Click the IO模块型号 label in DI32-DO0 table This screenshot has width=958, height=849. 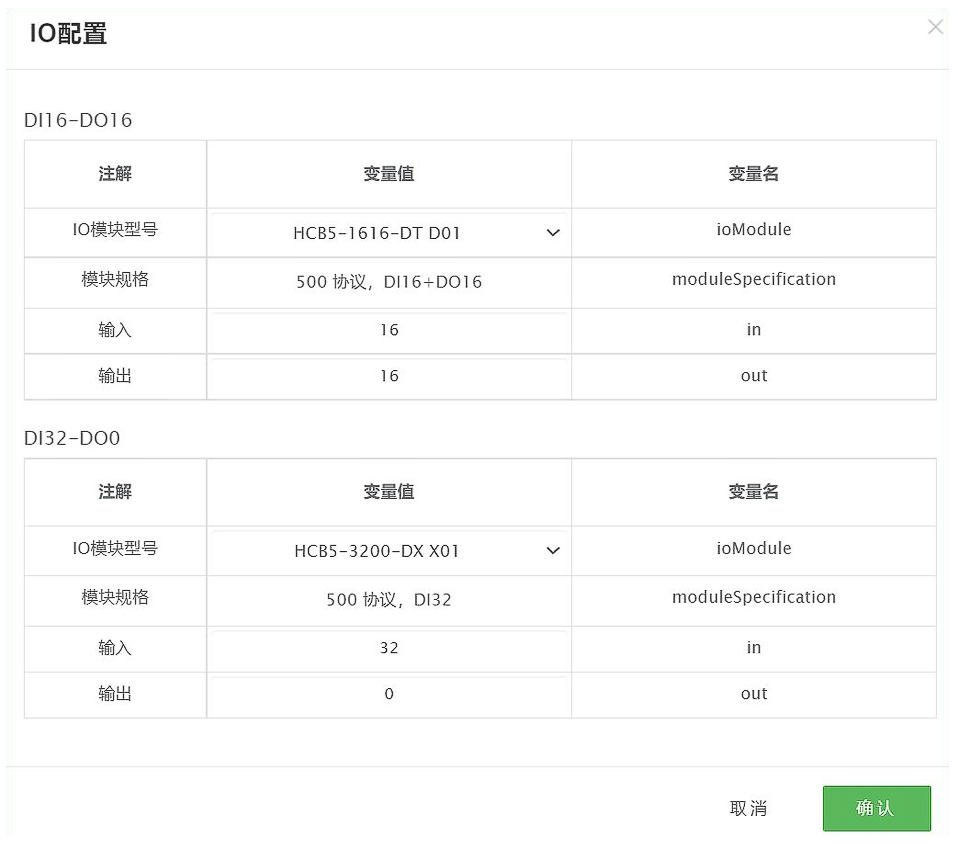(115, 548)
